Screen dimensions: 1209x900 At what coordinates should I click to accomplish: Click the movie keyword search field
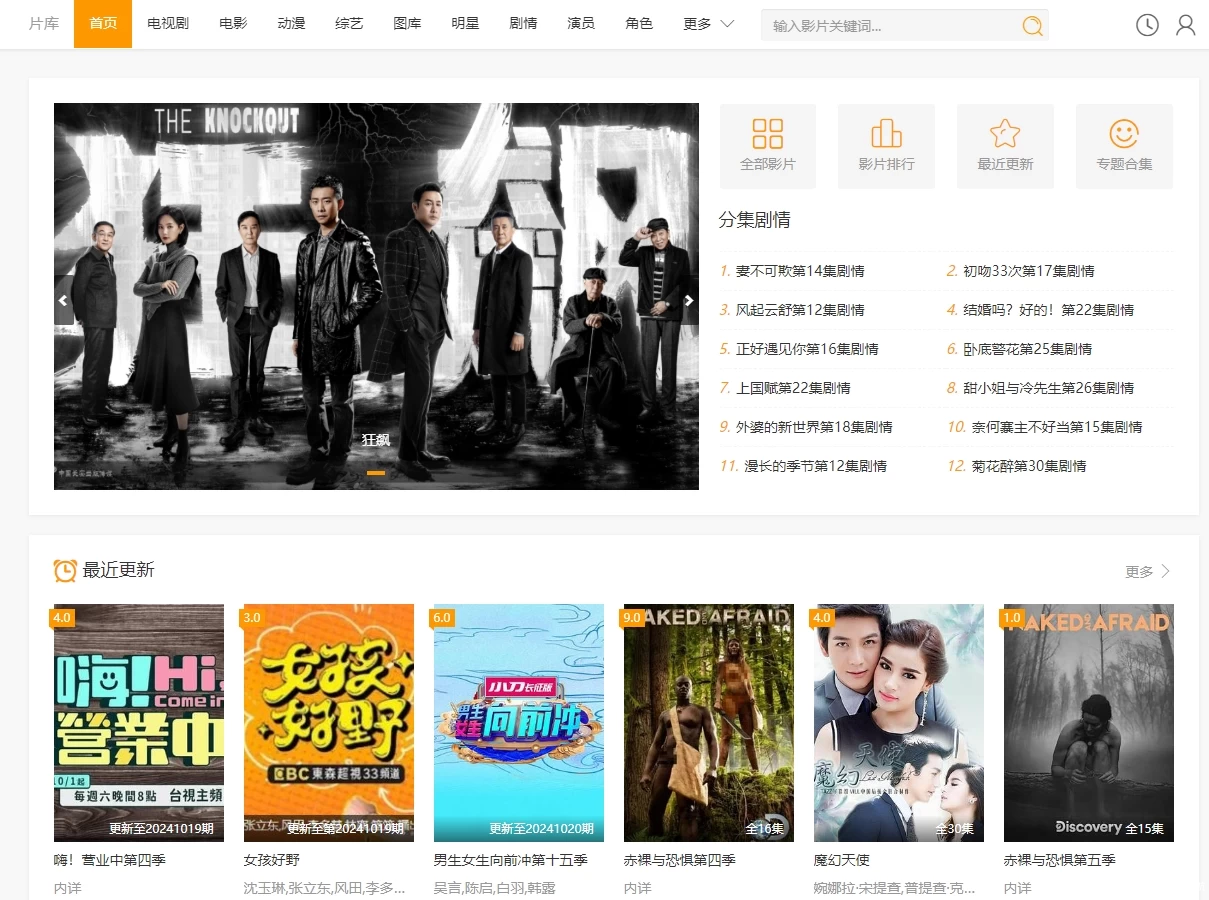(890, 26)
